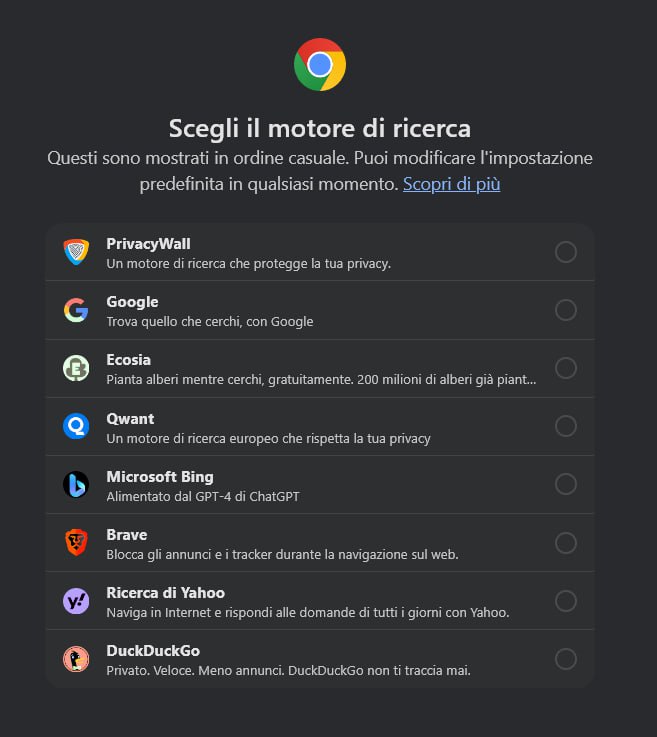
Task: Click the Yahoo purple icon
Action: point(76,601)
